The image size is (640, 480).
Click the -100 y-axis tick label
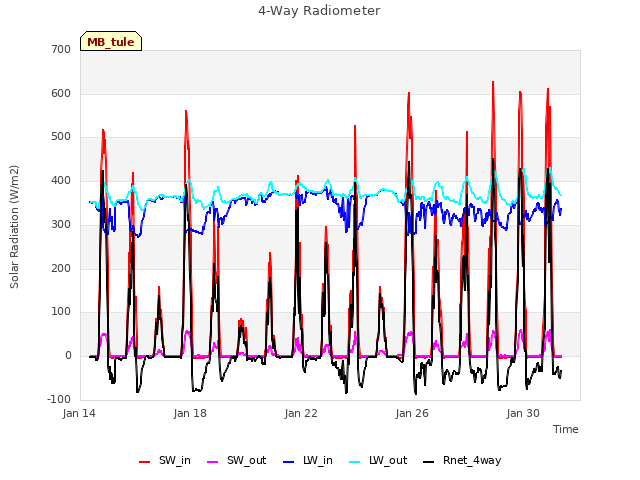tap(59, 399)
